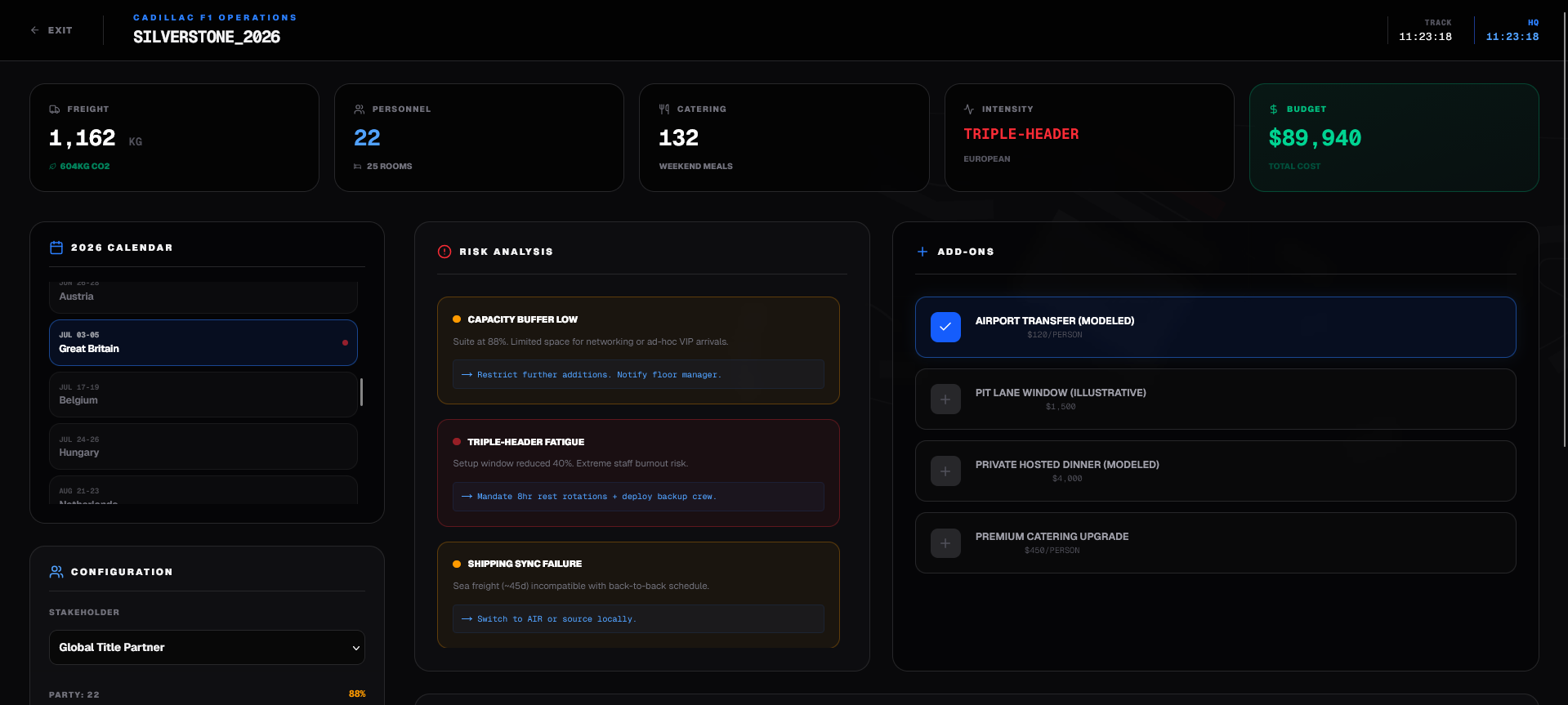
Task: Click the budget dollar sign icon
Action: pyautogui.click(x=1274, y=109)
